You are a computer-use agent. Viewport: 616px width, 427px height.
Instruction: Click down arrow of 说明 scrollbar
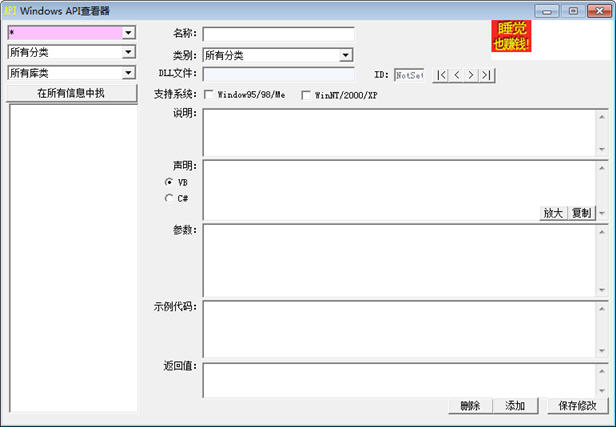(x=602, y=149)
